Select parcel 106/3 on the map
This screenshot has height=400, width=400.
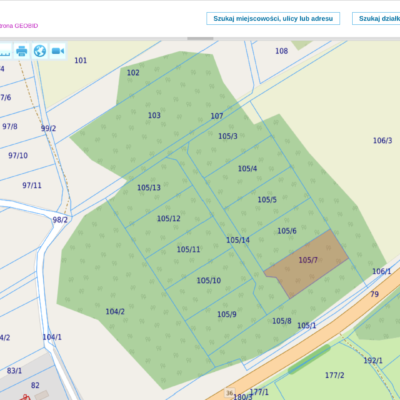[382, 141]
